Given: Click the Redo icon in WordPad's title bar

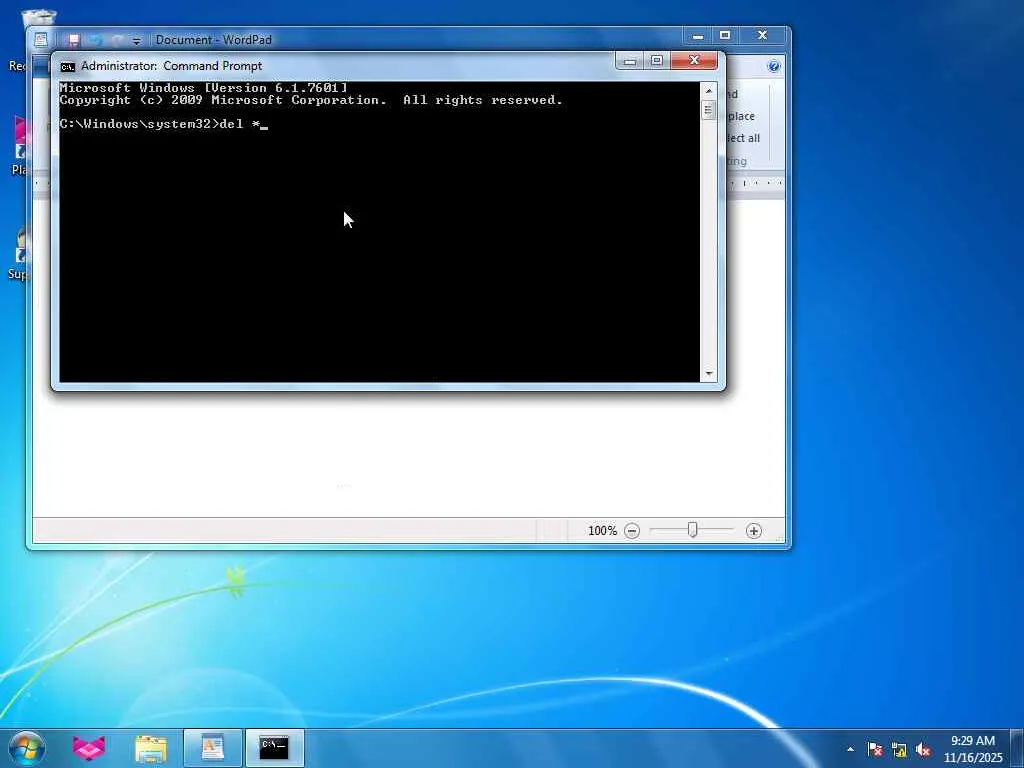Looking at the screenshot, I should click(118, 40).
